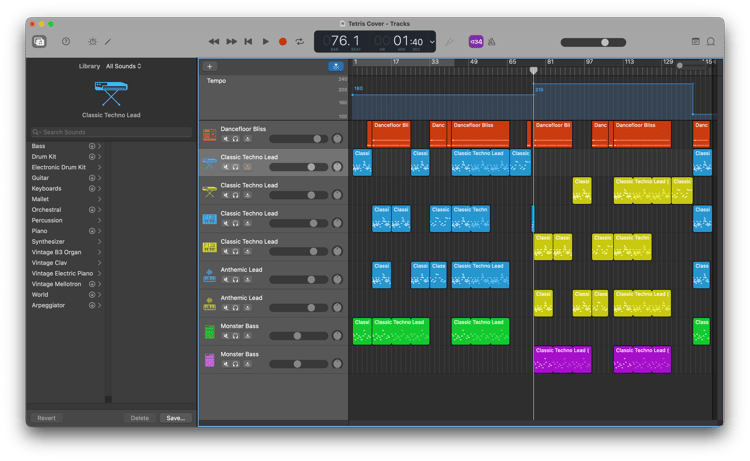This screenshot has height=461, width=750.
Task: Open the All Sounds popup menu
Action: click(123, 66)
